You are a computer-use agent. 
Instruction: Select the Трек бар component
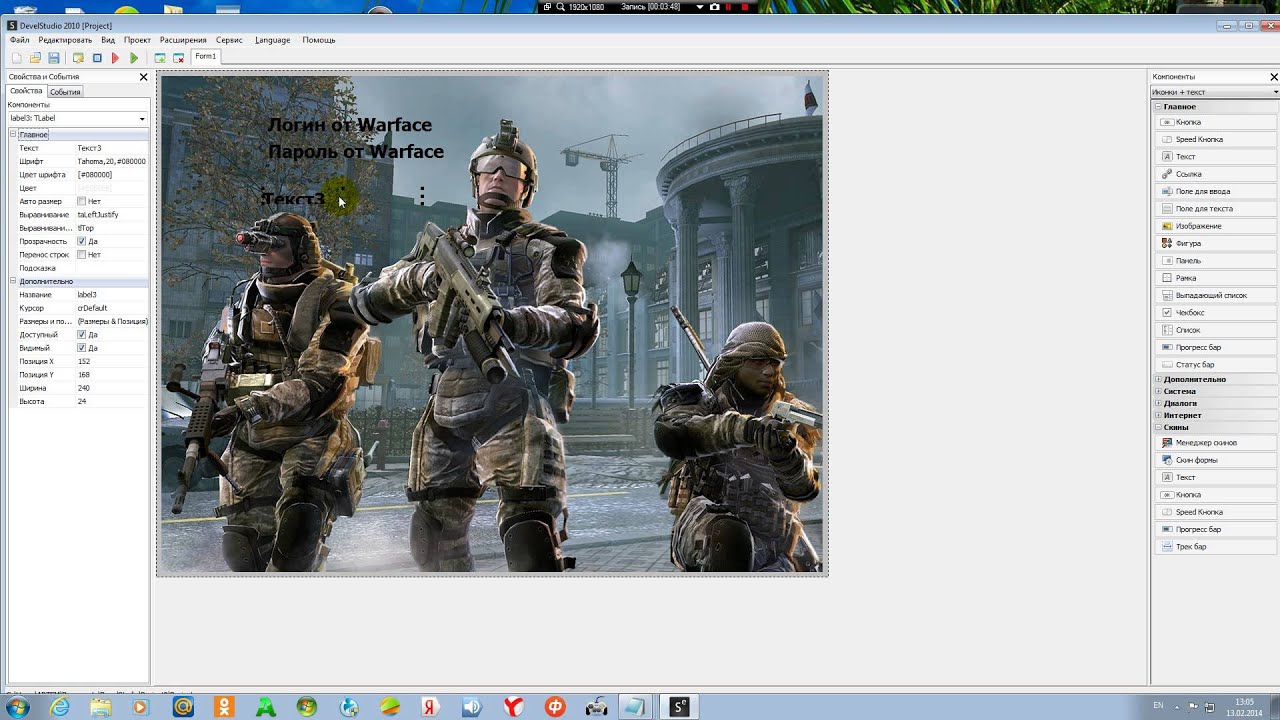click(x=1215, y=547)
